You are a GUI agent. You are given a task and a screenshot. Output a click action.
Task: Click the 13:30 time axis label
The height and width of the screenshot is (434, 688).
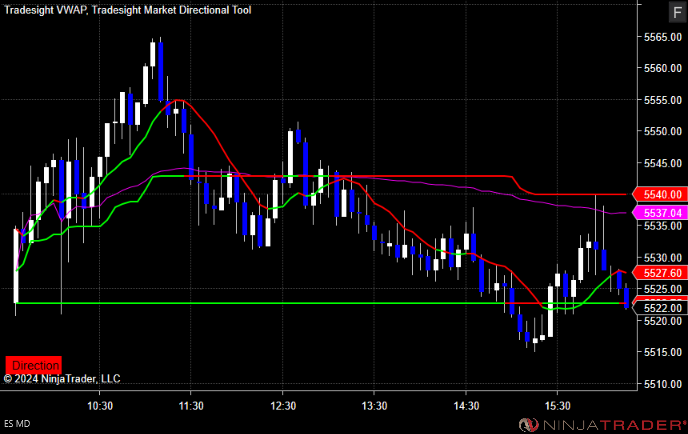tap(374, 406)
